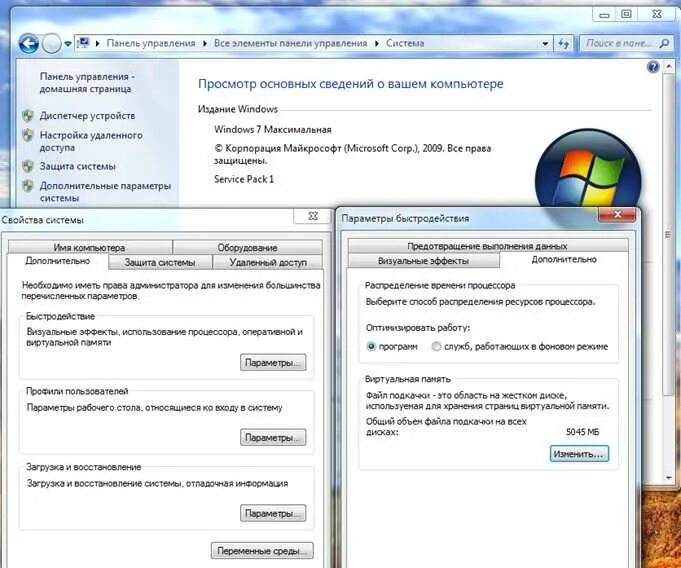Close the Параметры быстродействия dialog
The width and height of the screenshot is (681, 568).
[617, 214]
